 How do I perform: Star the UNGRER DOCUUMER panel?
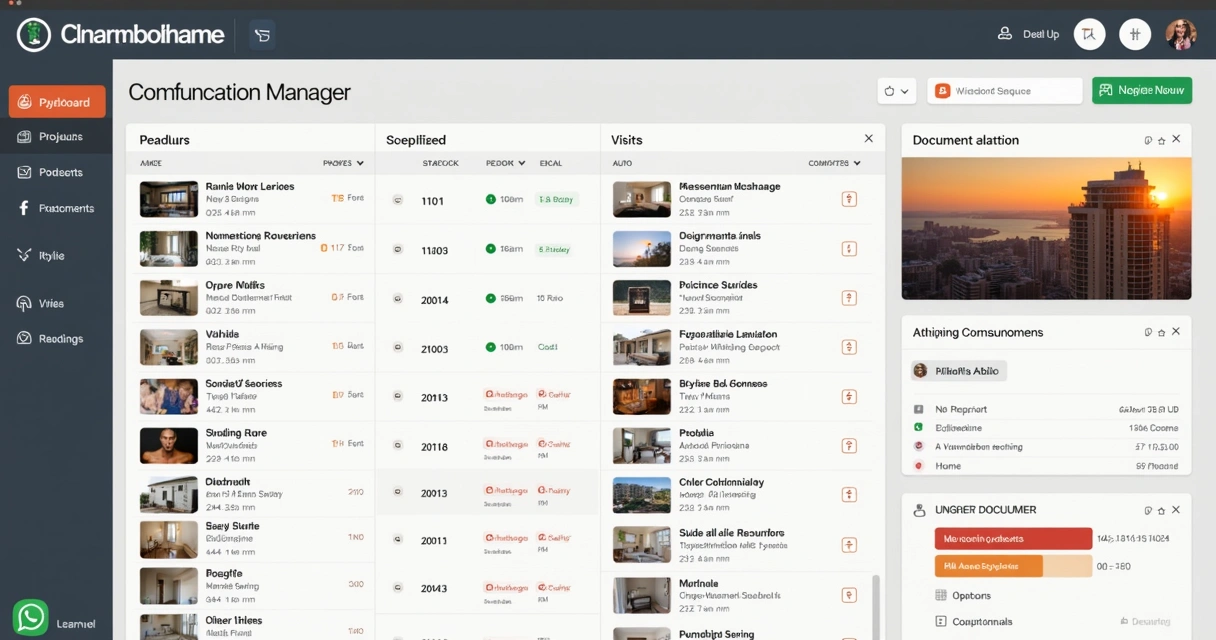1161,510
